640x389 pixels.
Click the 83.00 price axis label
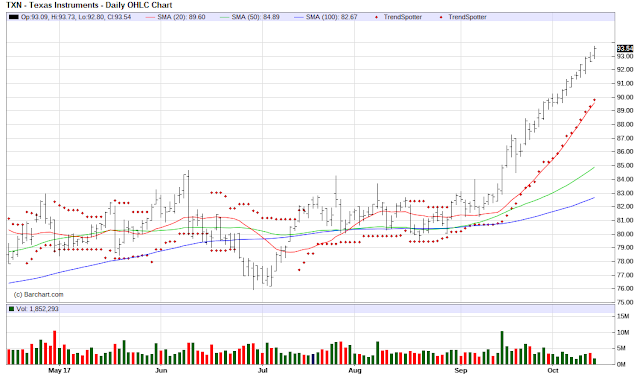625,193
